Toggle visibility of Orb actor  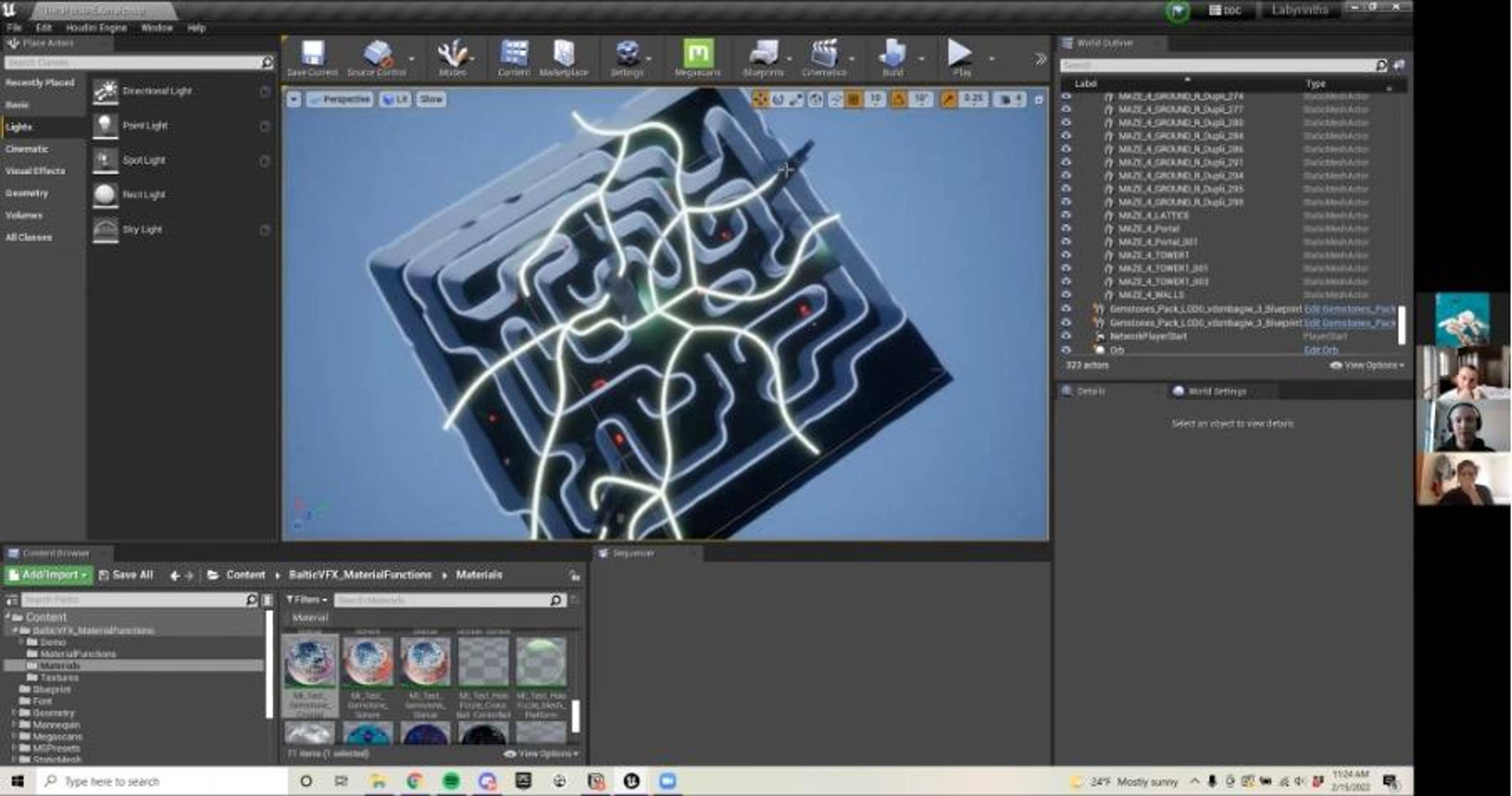(x=1067, y=350)
